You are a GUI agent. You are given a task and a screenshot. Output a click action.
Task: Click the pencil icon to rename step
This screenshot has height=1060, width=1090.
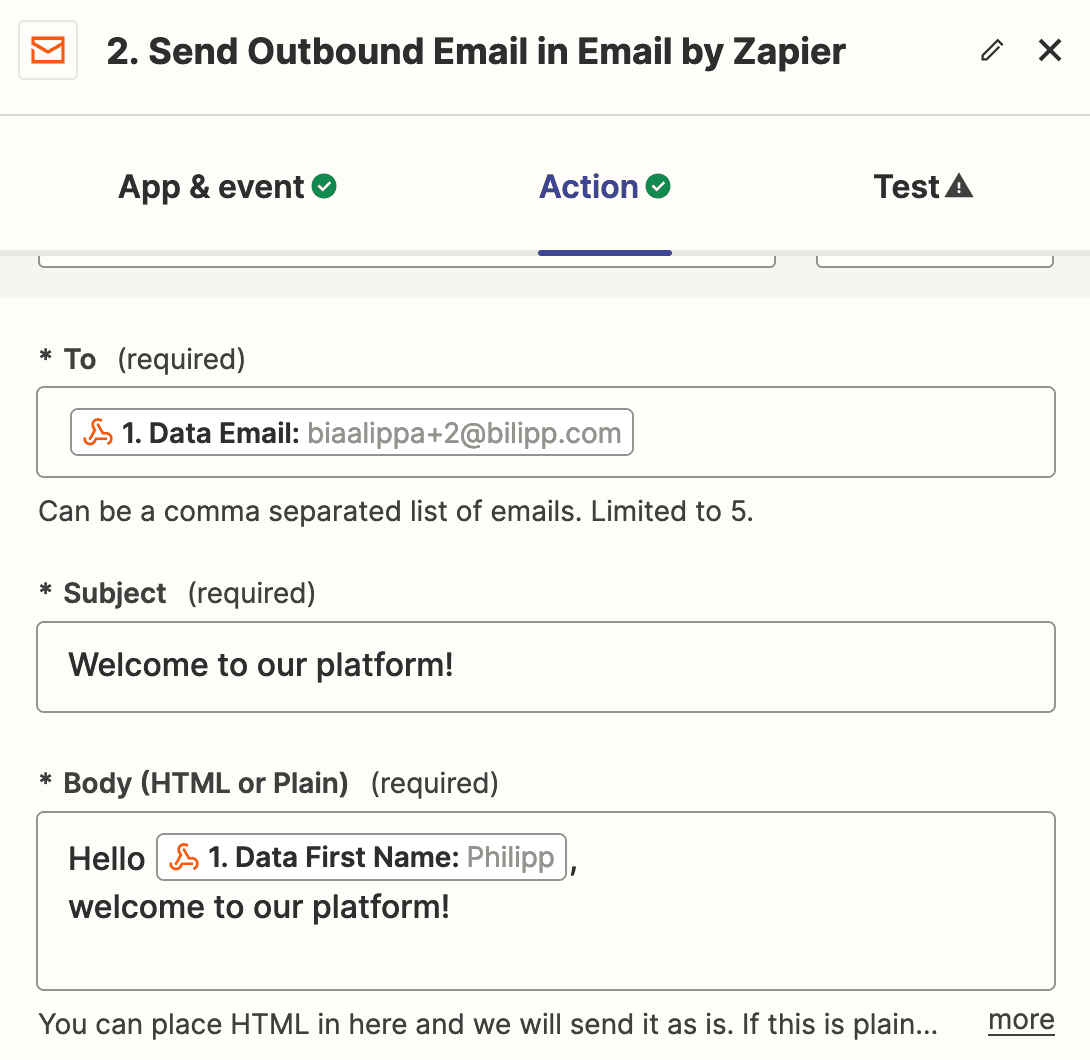coord(991,51)
